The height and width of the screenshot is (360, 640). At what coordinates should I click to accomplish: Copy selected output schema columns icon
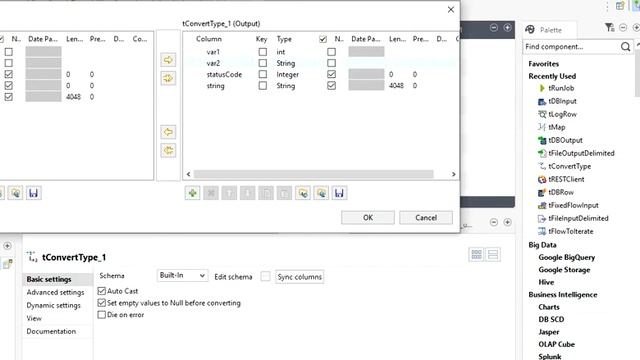coord(266,193)
